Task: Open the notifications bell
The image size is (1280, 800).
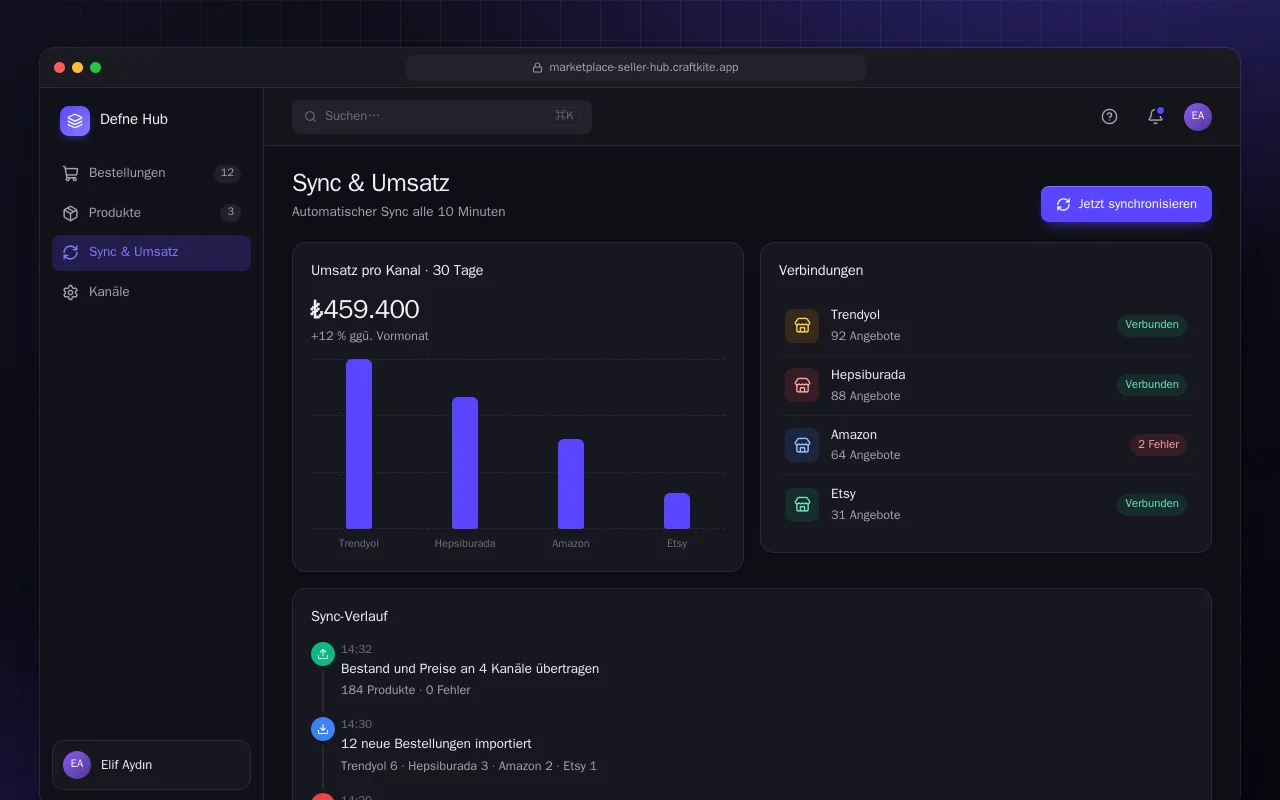Action: point(1155,117)
